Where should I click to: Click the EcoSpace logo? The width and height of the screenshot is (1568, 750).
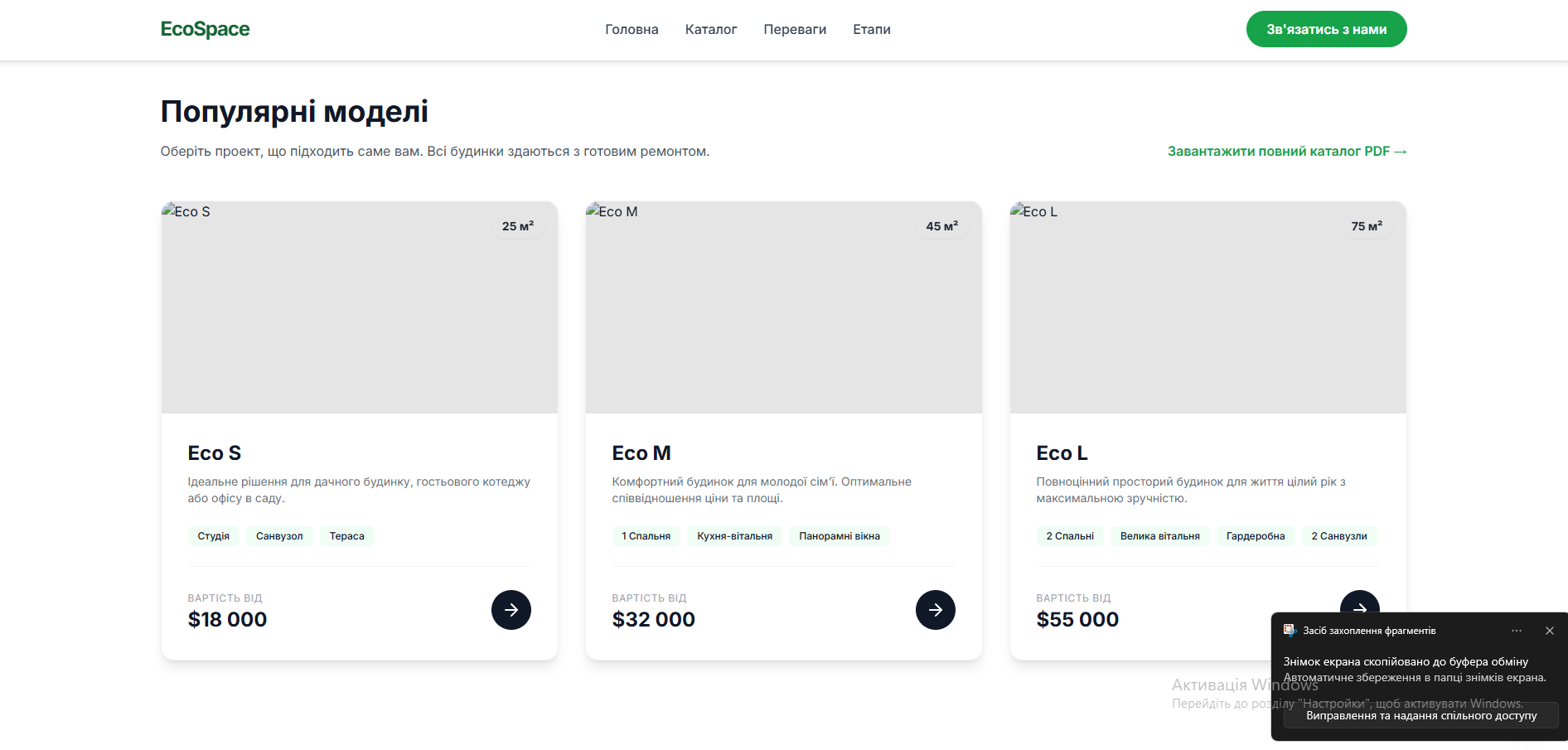(x=205, y=29)
